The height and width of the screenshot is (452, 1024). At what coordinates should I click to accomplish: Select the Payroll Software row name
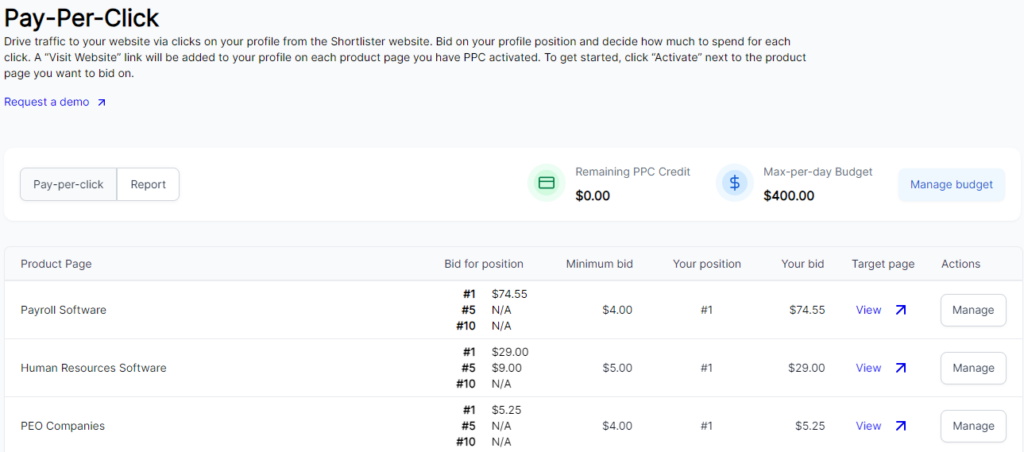click(x=63, y=310)
